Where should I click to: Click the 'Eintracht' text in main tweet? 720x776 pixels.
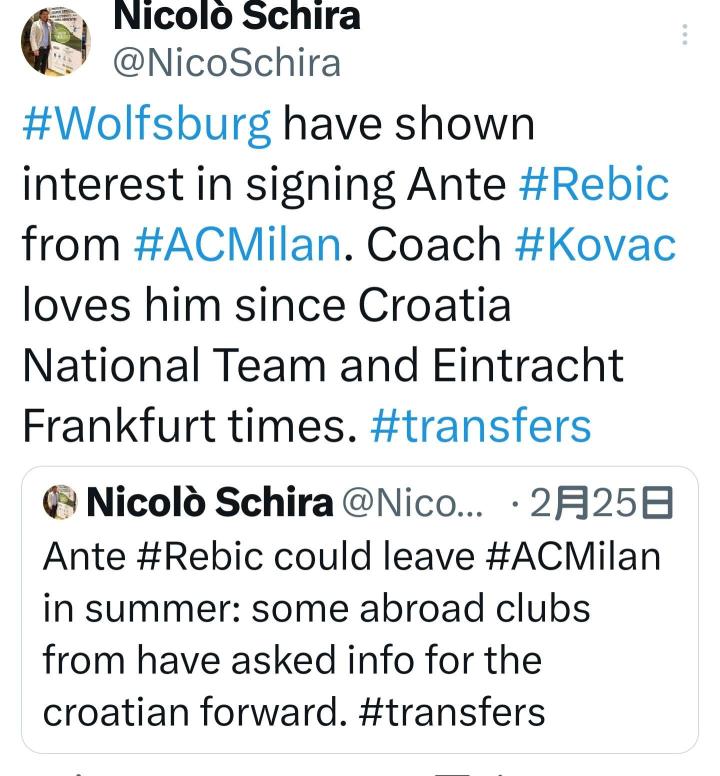(x=528, y=365)
